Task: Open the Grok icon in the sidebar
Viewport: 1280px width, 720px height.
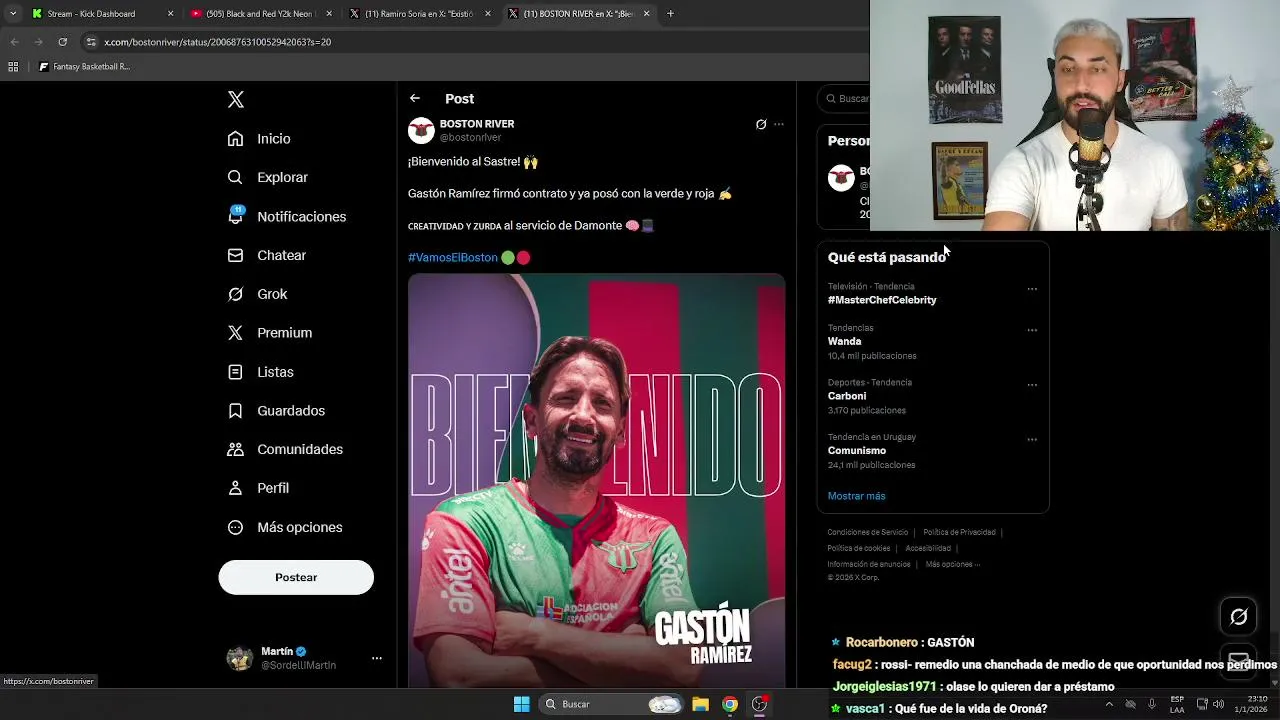Action: [235, 294]
